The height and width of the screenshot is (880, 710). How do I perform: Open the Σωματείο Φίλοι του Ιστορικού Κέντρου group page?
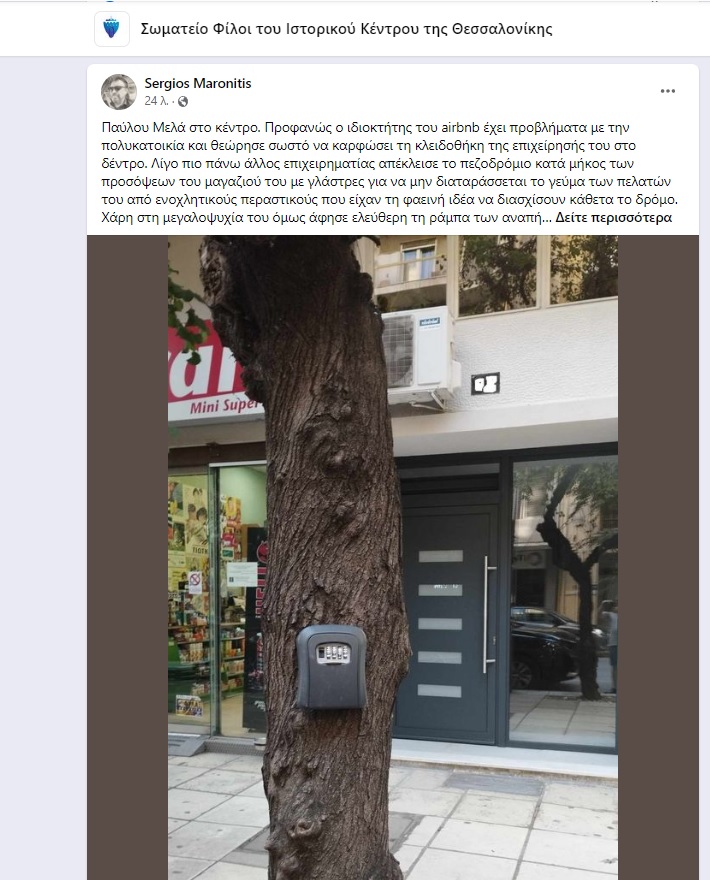pos(346,29)
